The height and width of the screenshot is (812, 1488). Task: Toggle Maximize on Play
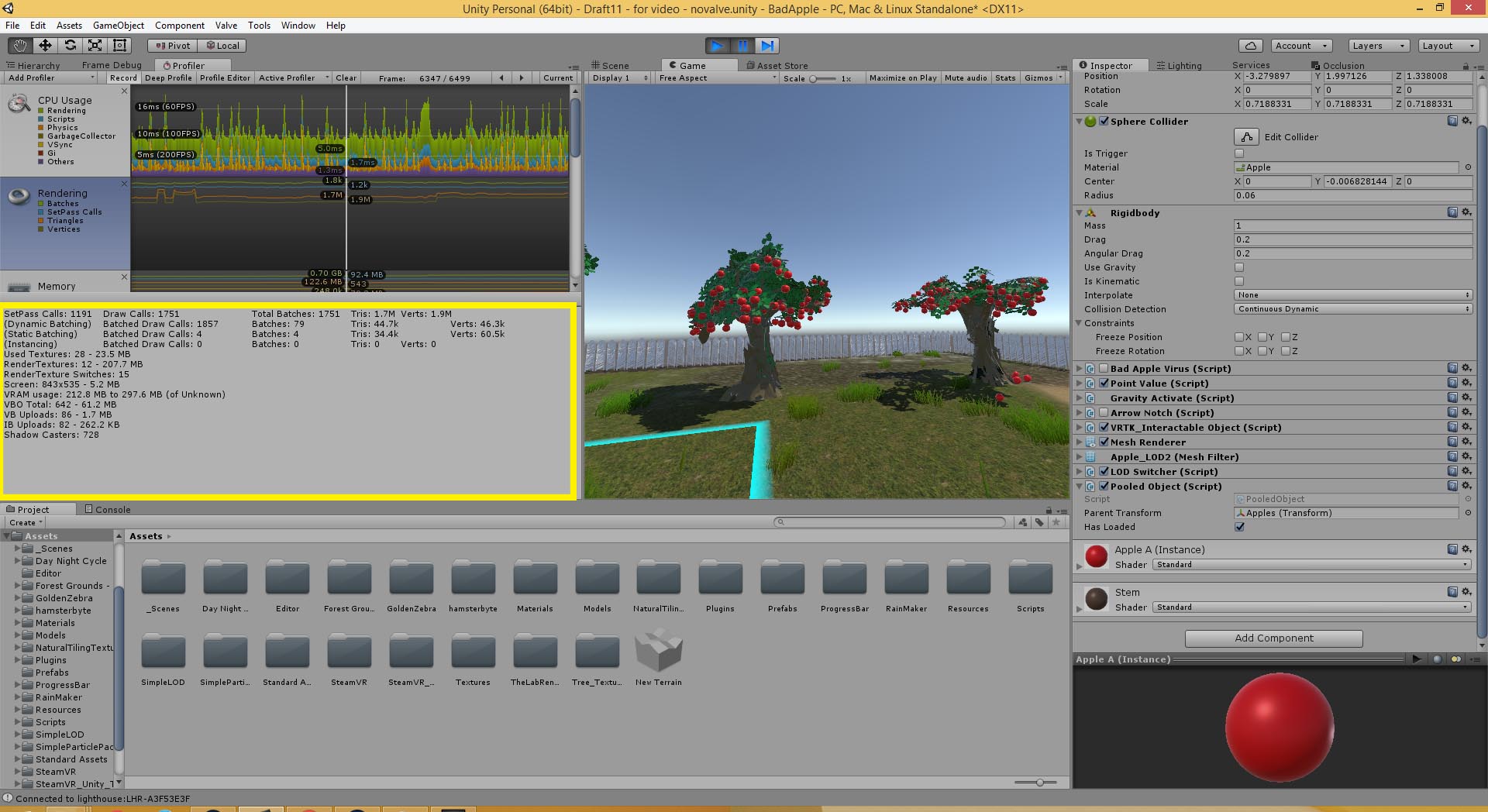click(903, 78)
